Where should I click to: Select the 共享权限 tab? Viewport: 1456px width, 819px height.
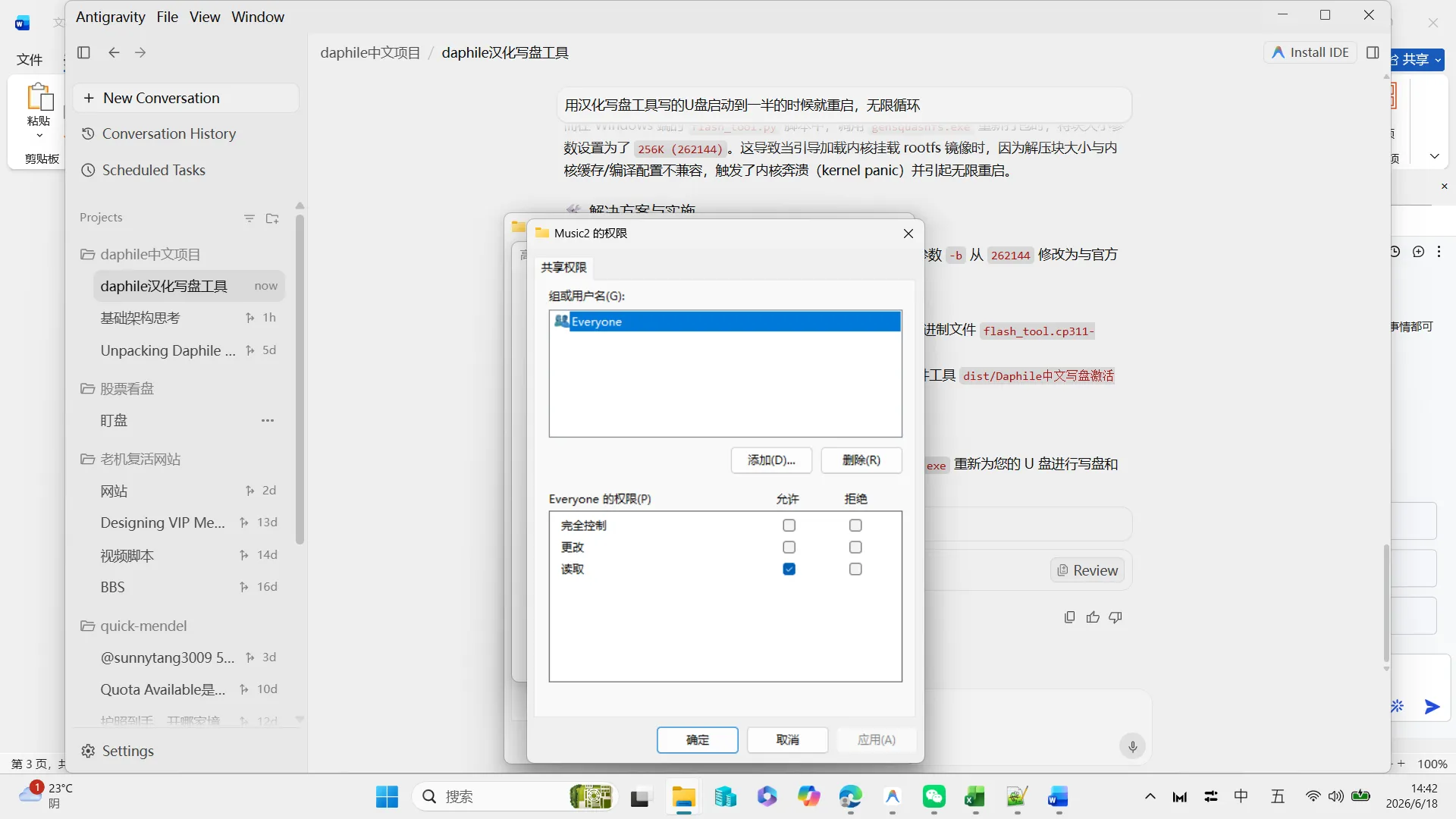(563, 267)
